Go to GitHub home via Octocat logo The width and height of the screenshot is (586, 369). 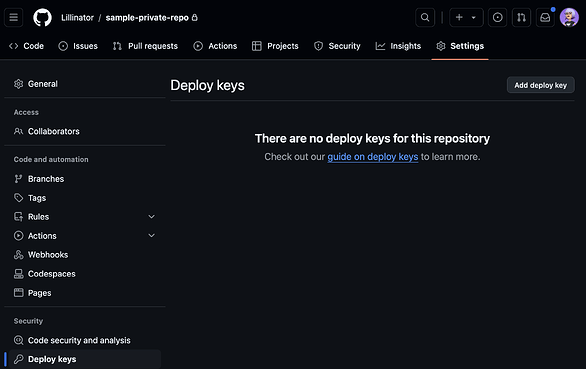(x=42, y=18)
